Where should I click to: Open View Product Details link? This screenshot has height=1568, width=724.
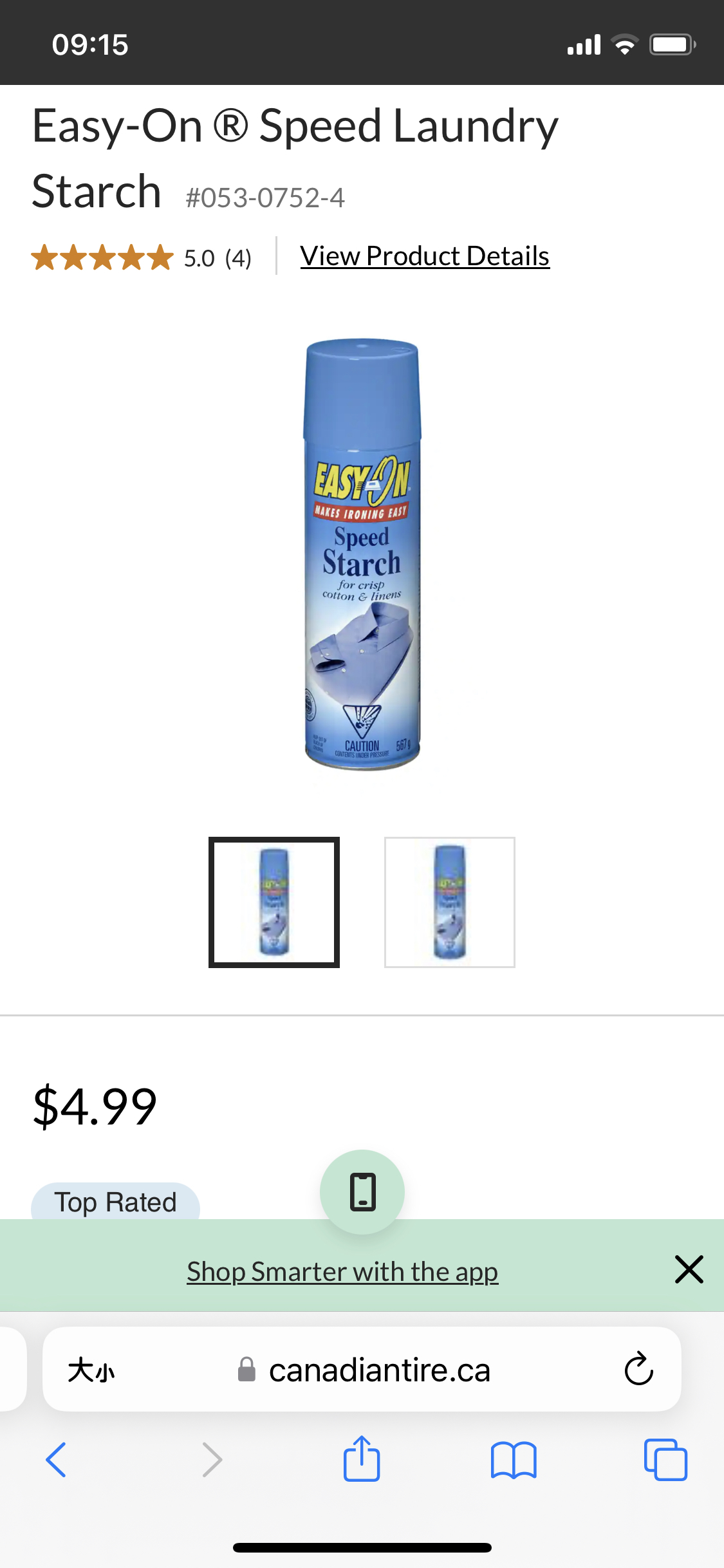tap(425, 256)
